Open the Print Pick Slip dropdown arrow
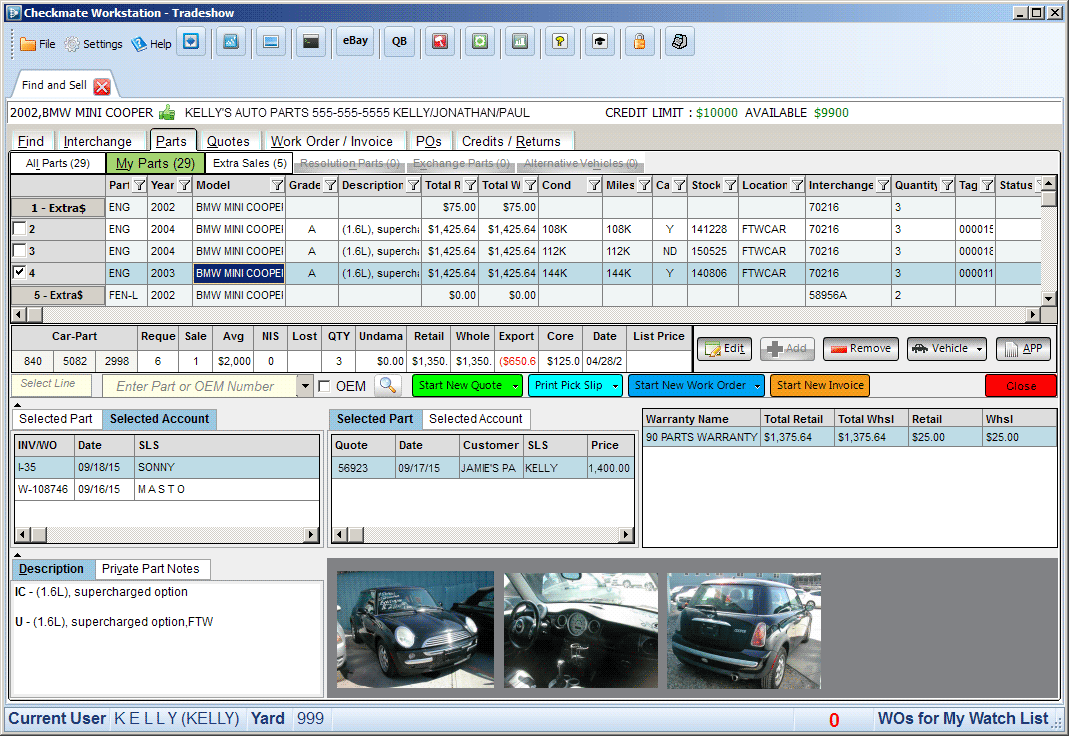Viewport: 1069px width, 736px height. [x=616, y=386]
